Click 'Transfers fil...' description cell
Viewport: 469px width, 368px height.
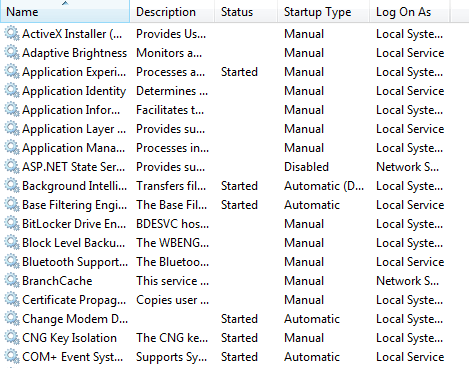point(171,186)
